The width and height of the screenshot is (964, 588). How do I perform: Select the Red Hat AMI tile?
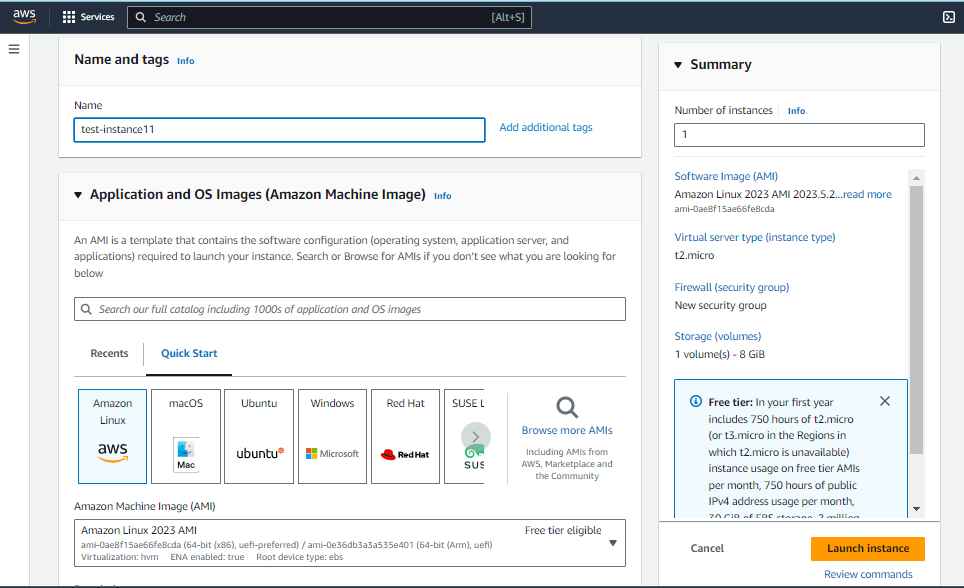tap(404, 436)
